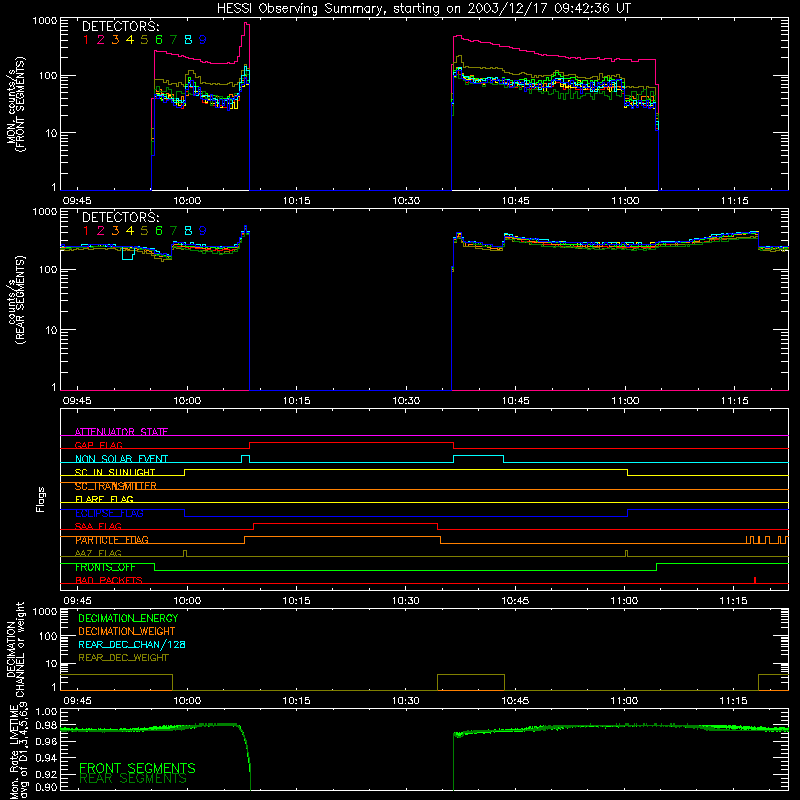800x800 pixels.
Task: Click detector 7 label in rear segments legend
Action: 173,231
